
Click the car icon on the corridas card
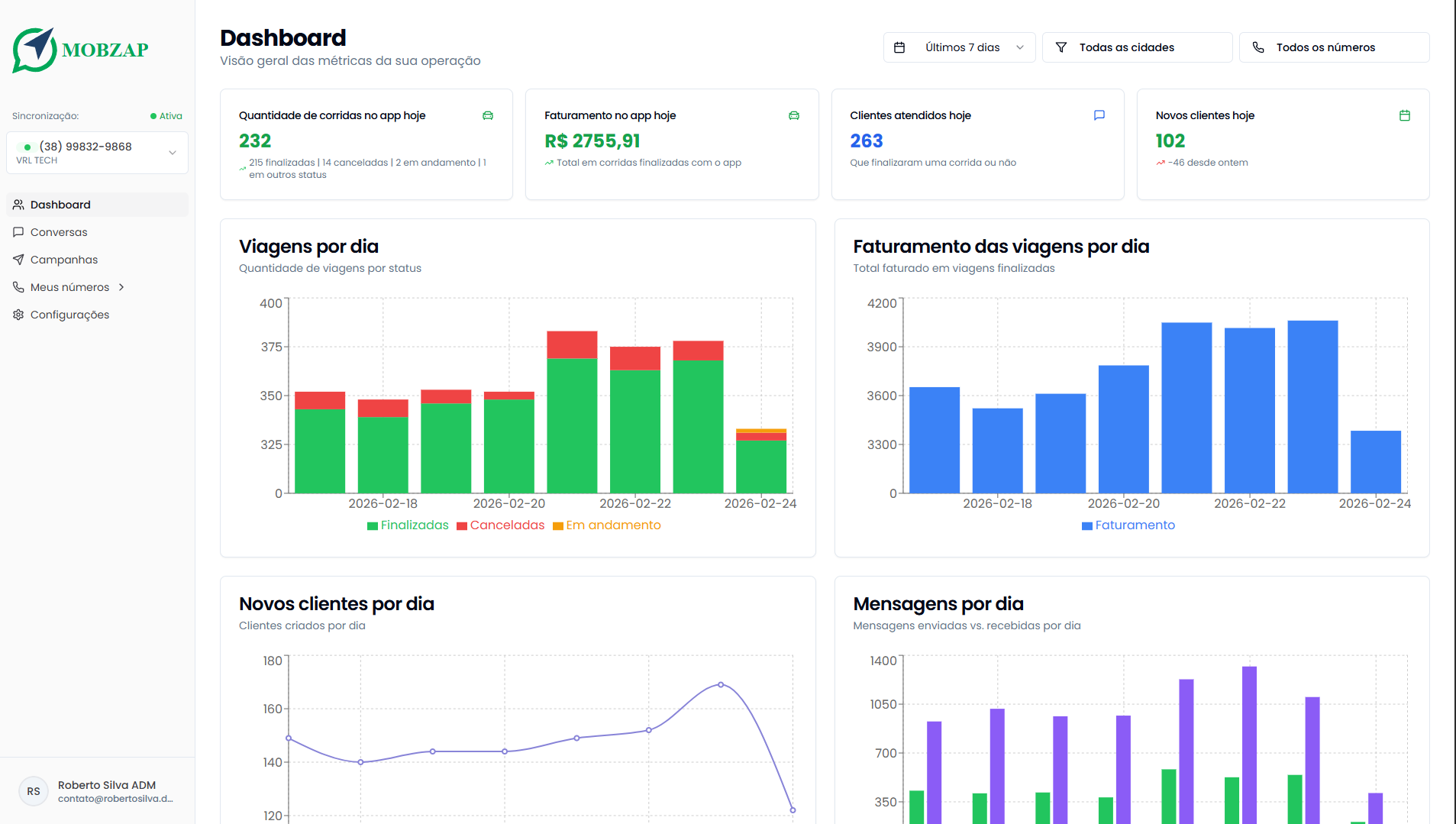click(x=488, y=115)
